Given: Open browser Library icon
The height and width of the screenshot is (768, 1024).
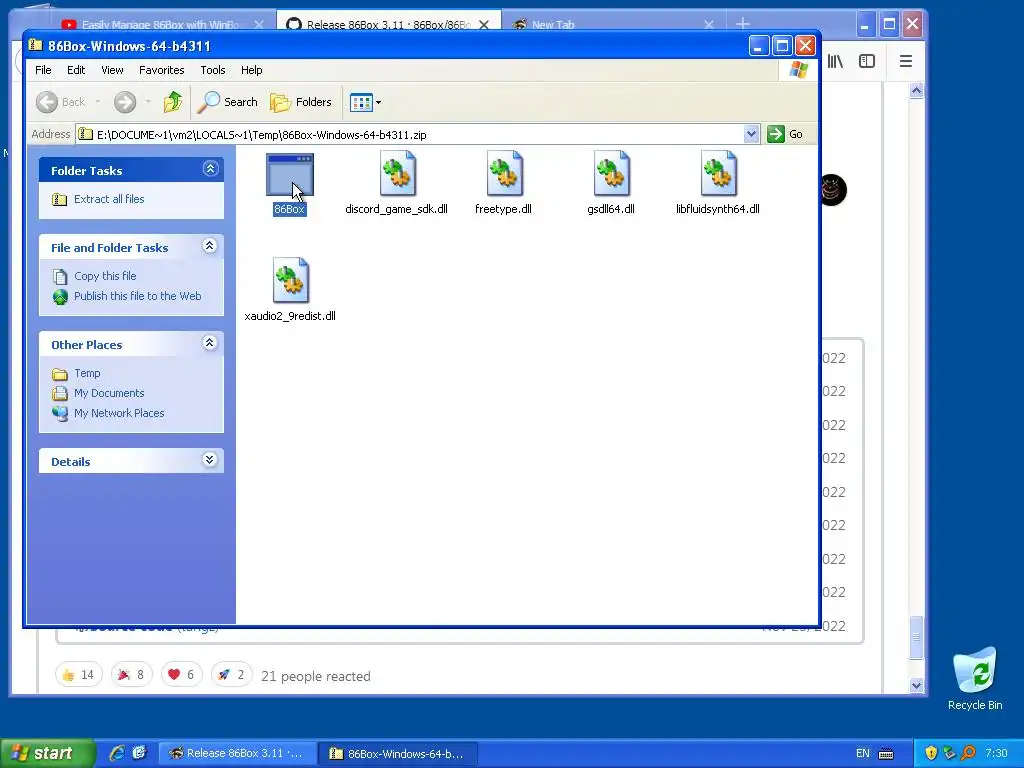Looking at the screenshot, I should click(x=835, y=61).
